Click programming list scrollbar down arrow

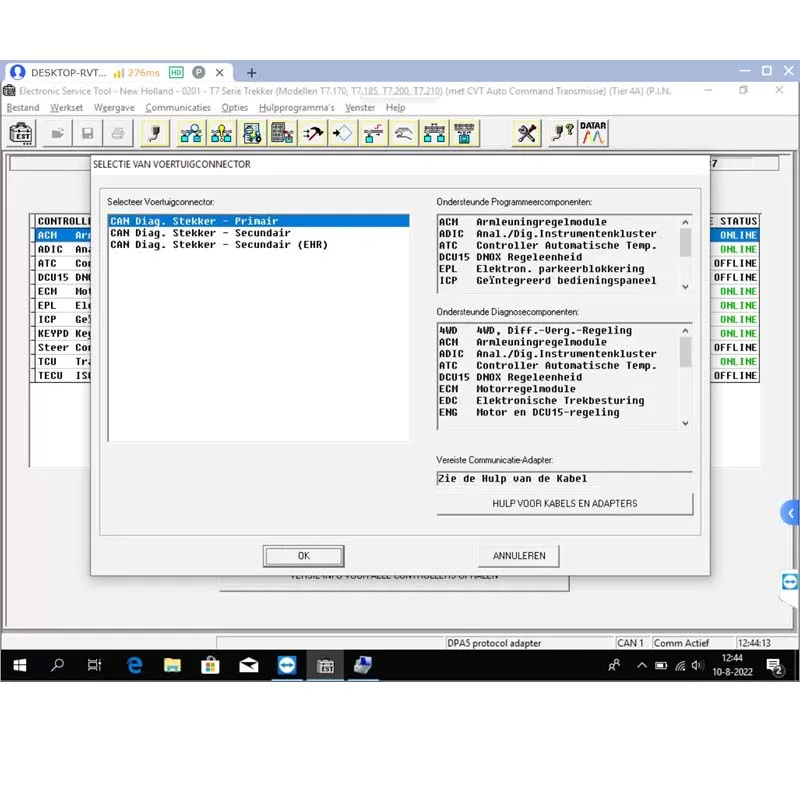(x=685, y=287)
